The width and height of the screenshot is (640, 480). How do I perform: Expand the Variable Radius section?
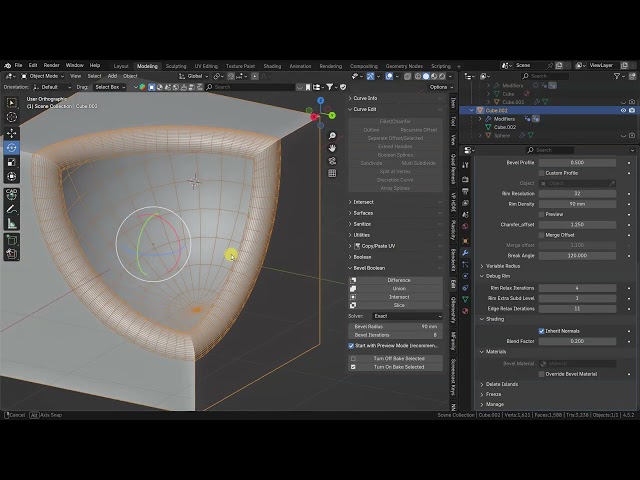pyautogui.click(x=500, y=266)
